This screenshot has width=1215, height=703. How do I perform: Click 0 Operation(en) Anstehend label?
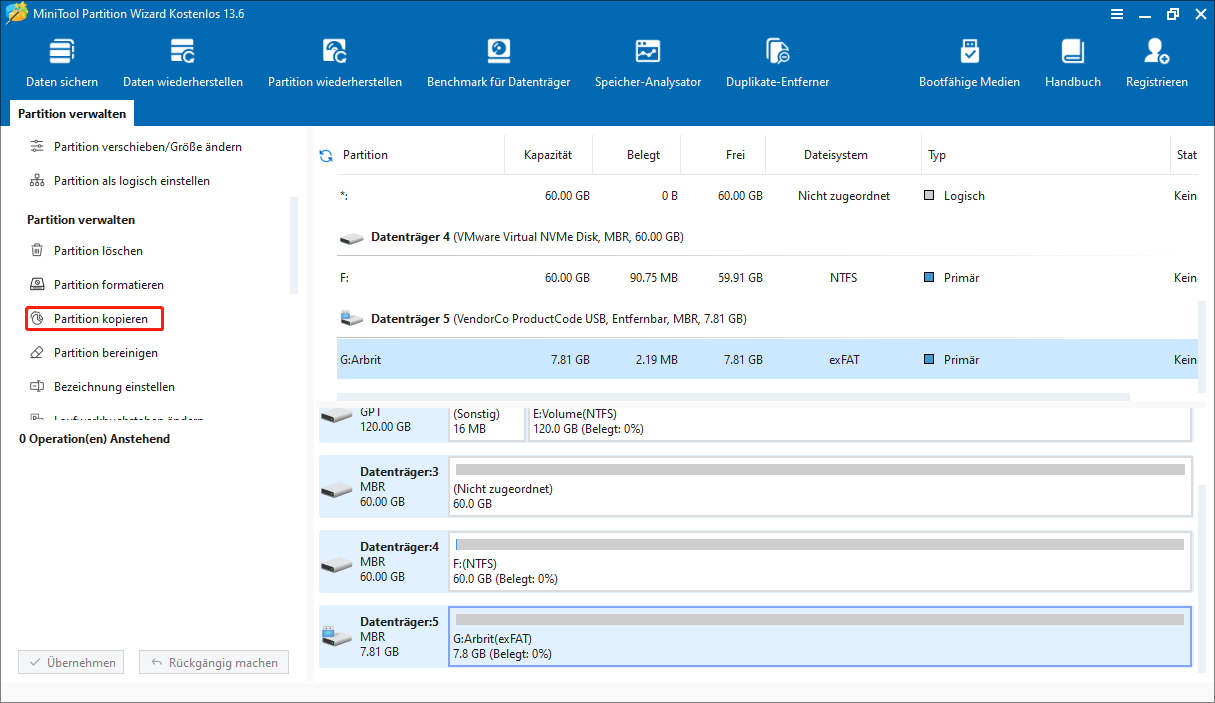[95, 439]
